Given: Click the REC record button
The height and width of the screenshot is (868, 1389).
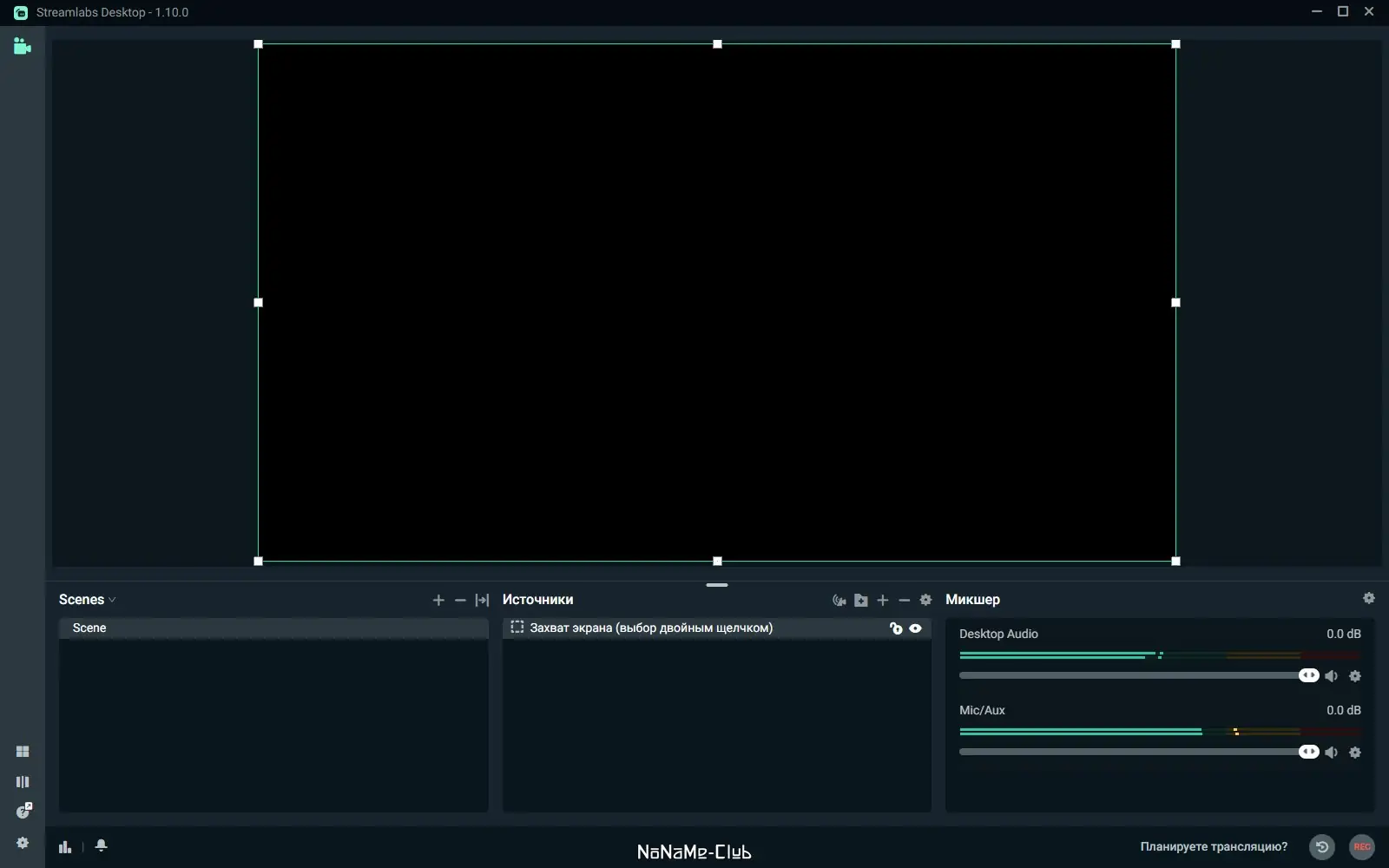Looking at the screenshot, I should point(1362,847).
